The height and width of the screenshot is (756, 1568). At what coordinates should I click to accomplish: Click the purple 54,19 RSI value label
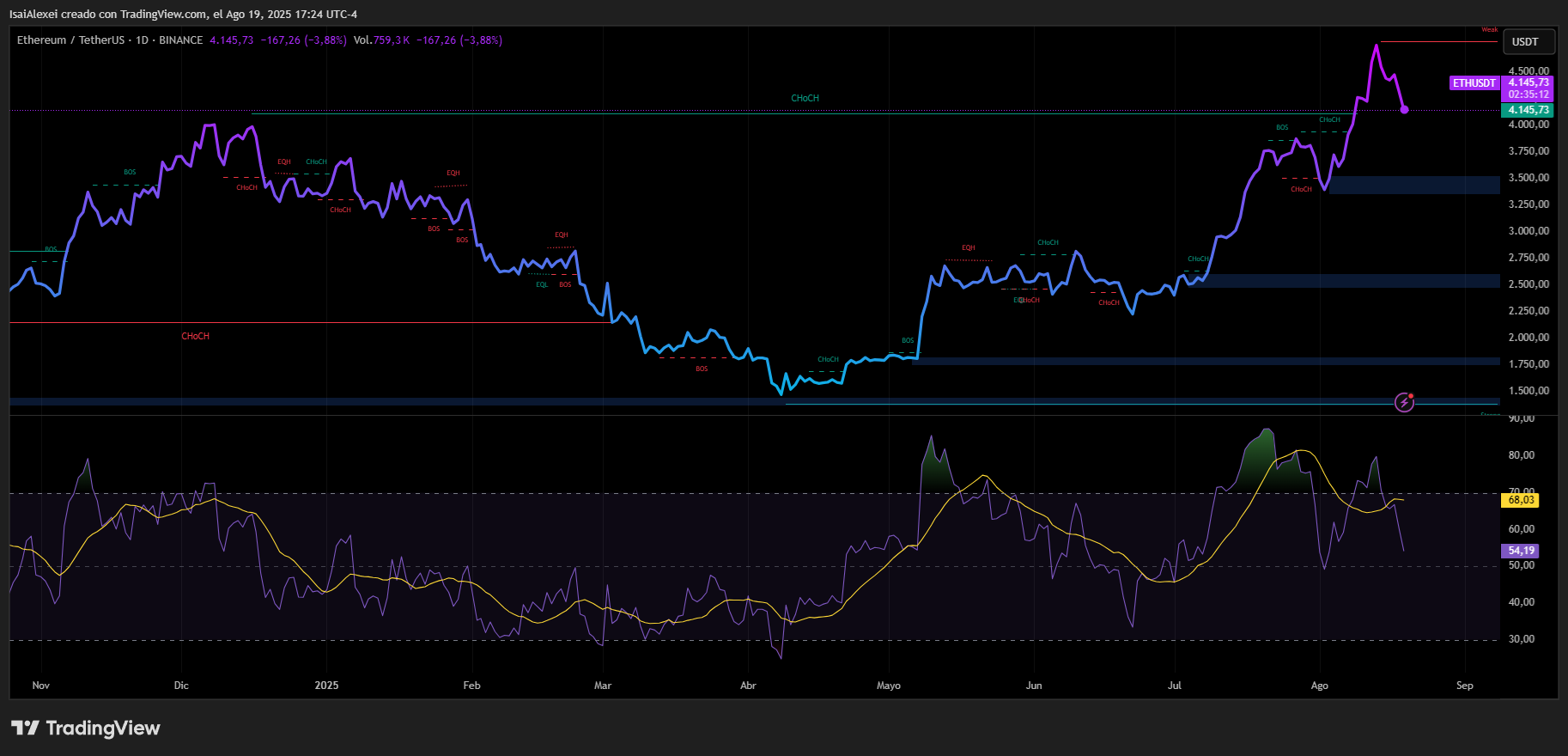(x=1520, y=551)
